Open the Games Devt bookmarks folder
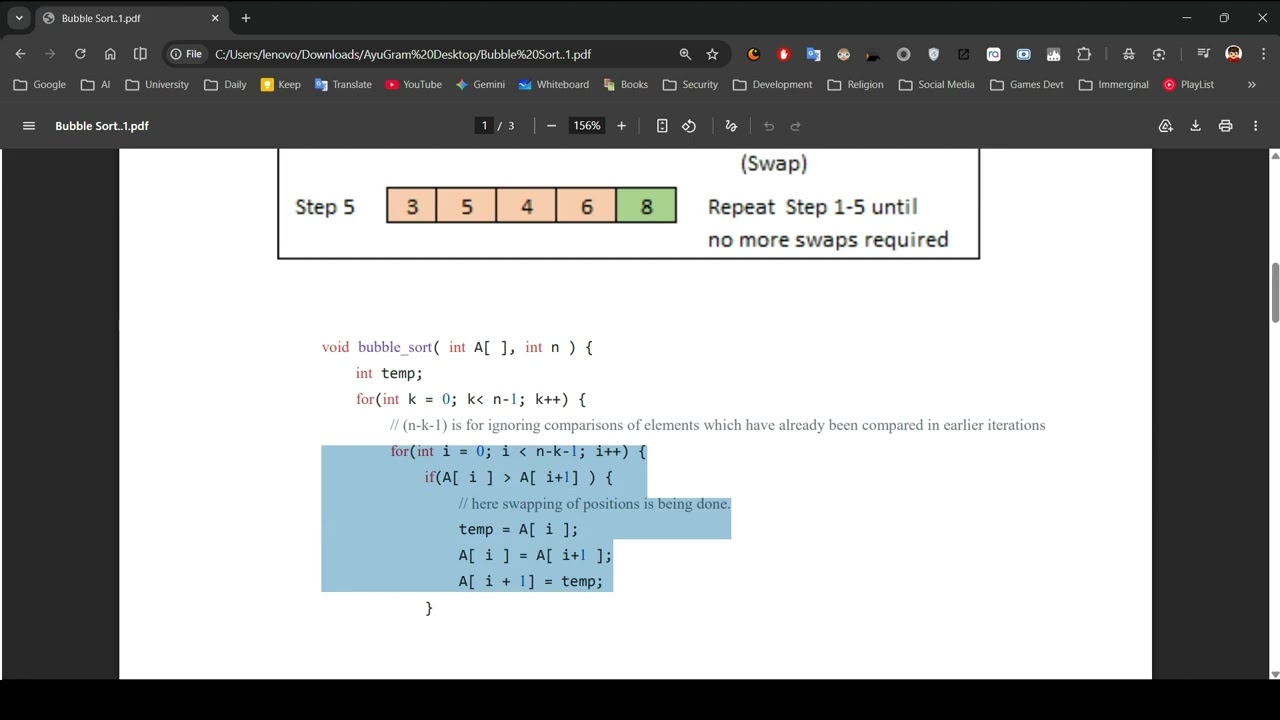Image resolution: width=1280 pixels, height=720 pixels. coord(1027,85)
